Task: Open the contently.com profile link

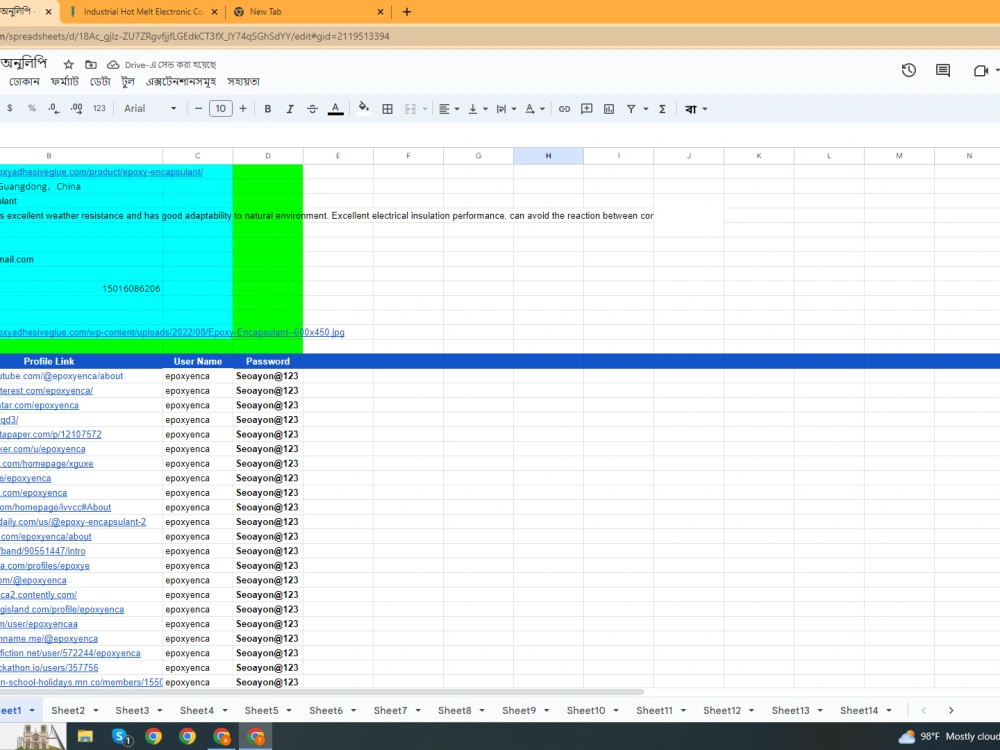Action: point(38,595)
